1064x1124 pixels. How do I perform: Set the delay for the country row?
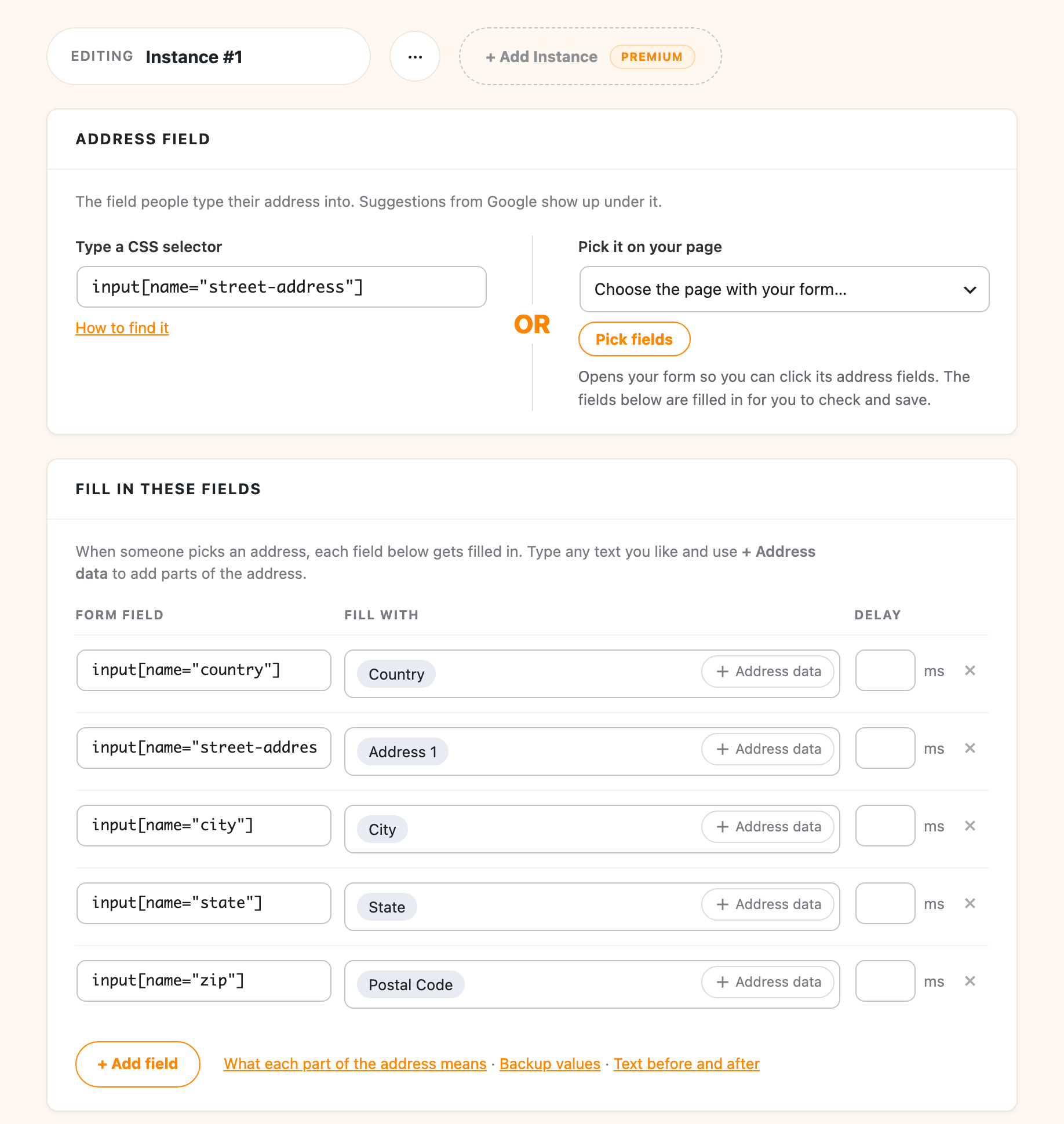point(886,670)
